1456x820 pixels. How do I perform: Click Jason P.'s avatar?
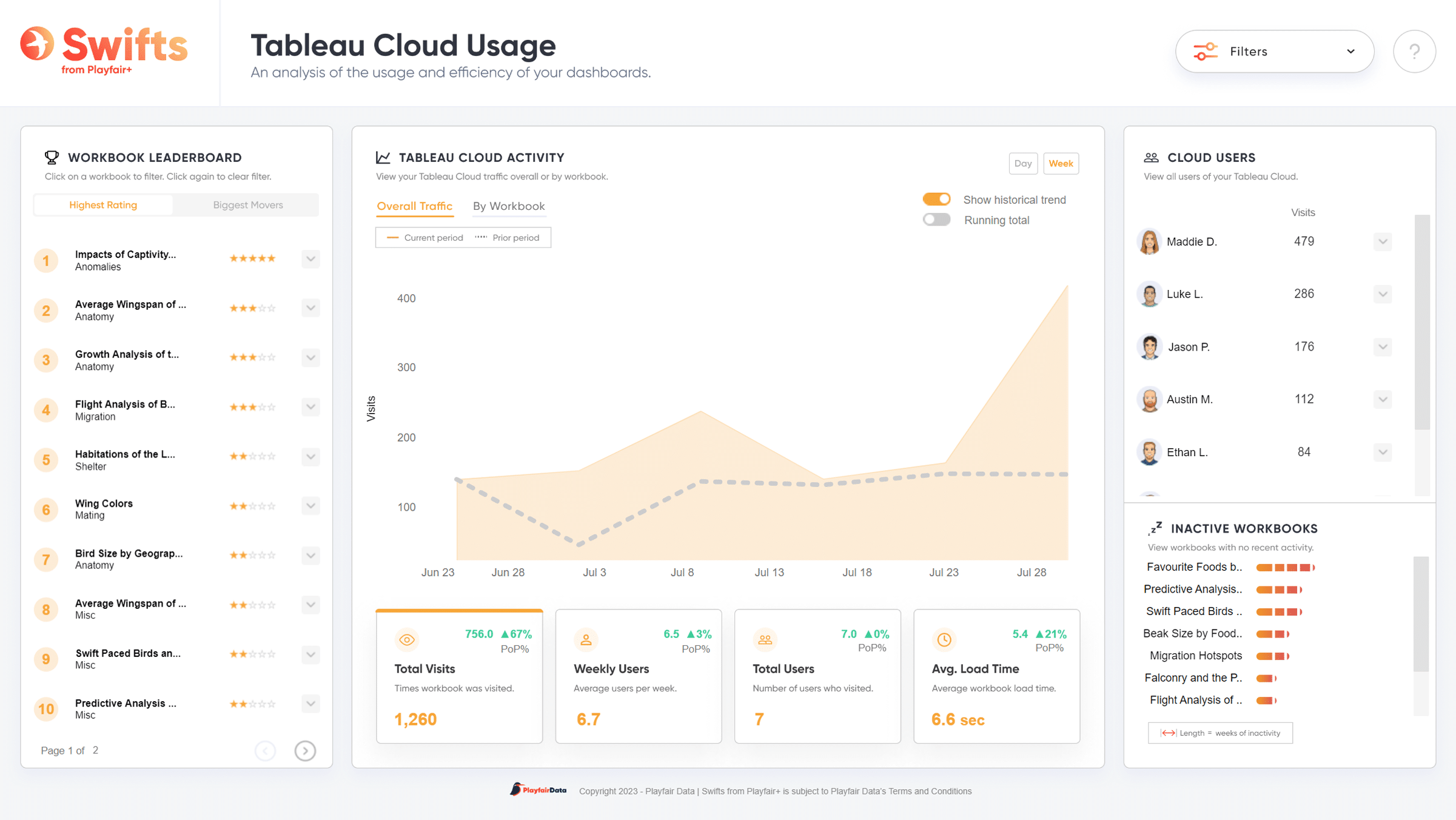1149,347
